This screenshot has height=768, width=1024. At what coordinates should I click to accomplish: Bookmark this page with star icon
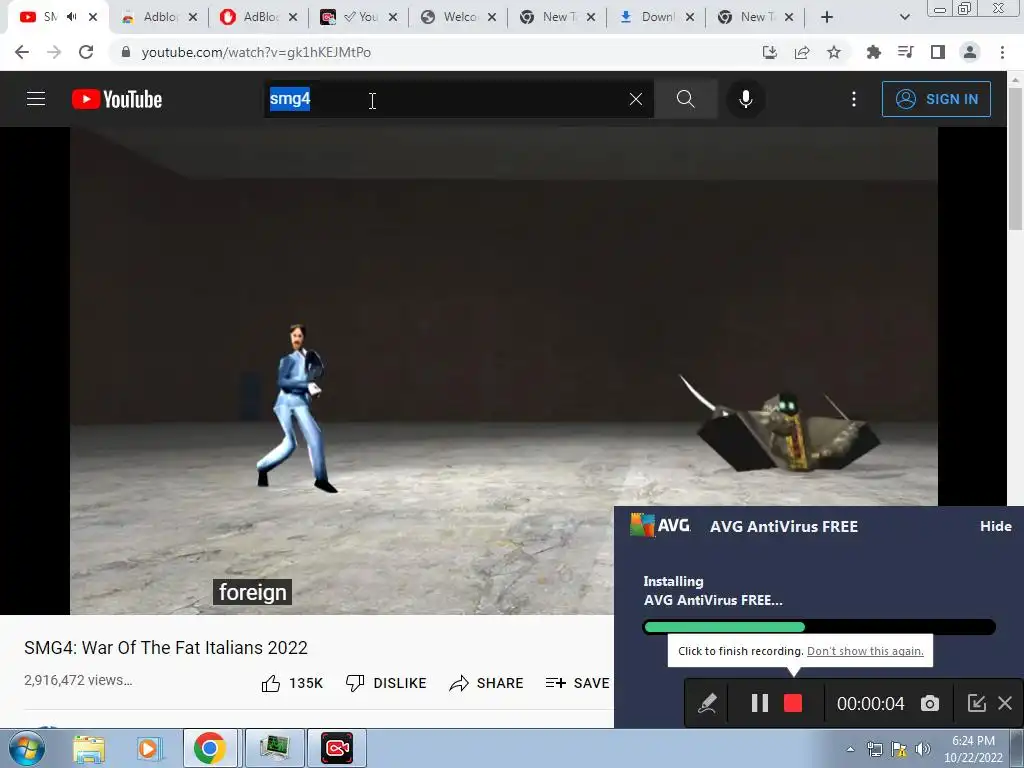[x=834, y=52]
